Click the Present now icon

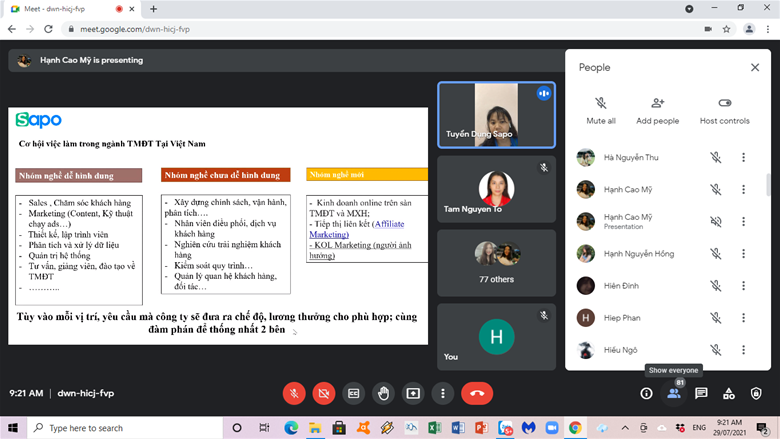tap(413, 393)
